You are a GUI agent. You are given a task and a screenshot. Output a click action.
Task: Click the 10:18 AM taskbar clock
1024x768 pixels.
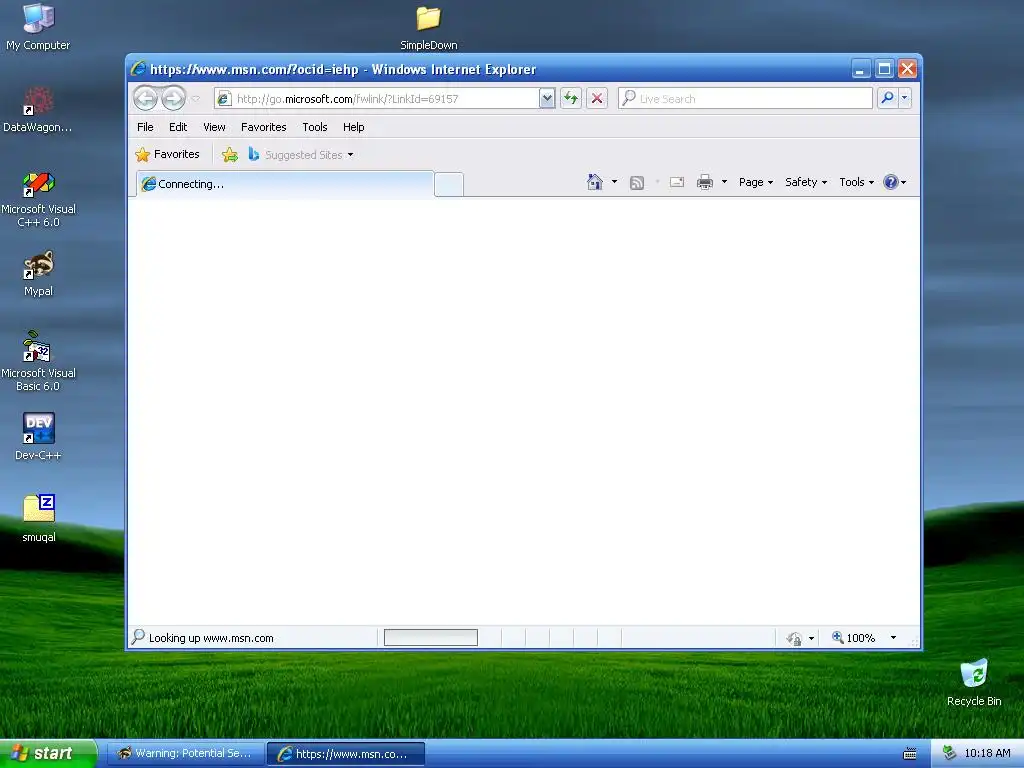[x=987, y=754]
